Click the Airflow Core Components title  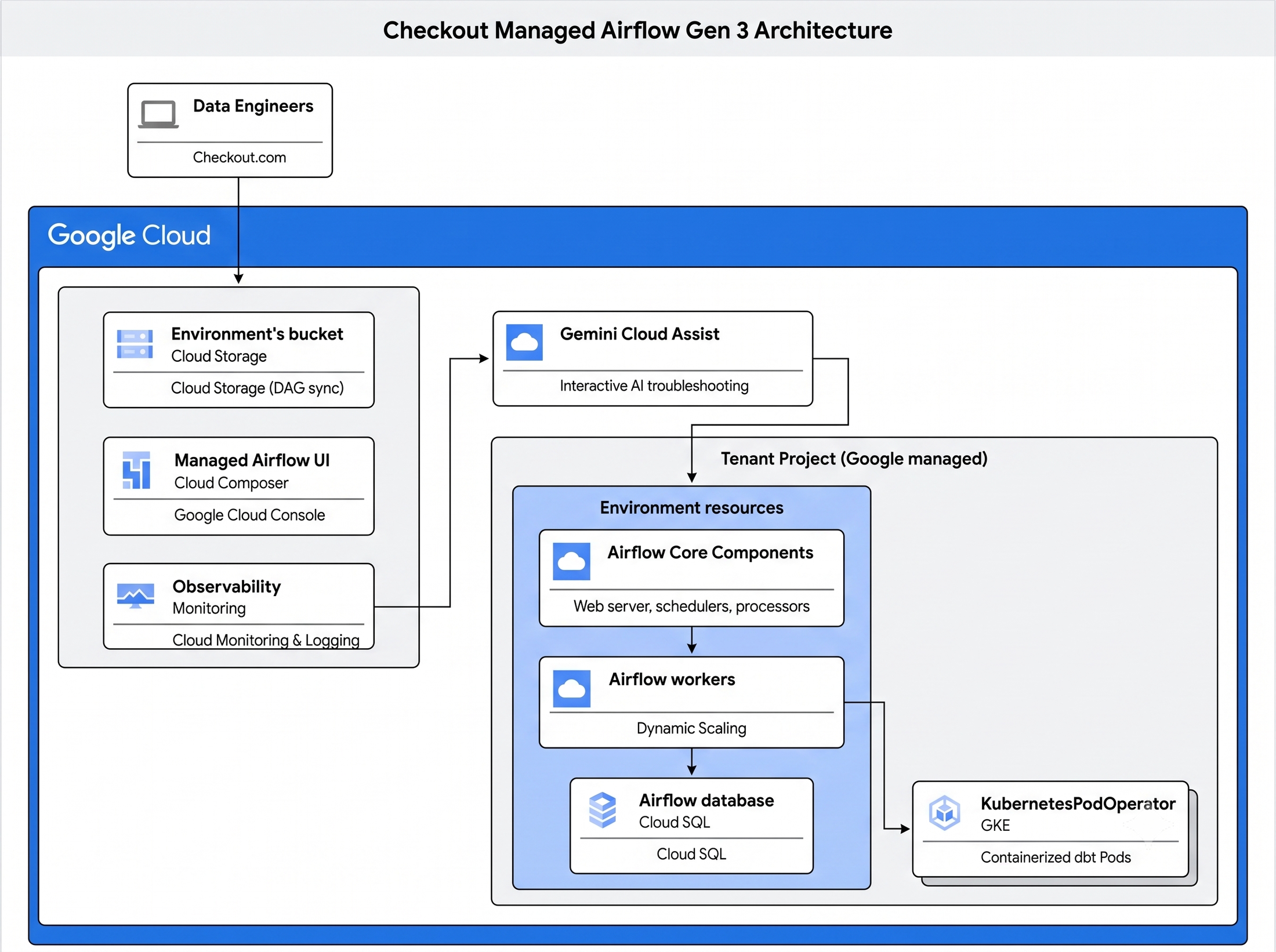(710, 553)
